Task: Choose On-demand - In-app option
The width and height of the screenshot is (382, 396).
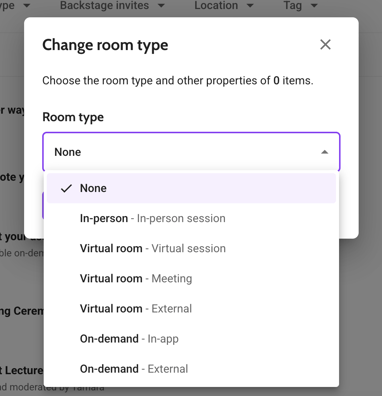Action: tap(191, 339)
